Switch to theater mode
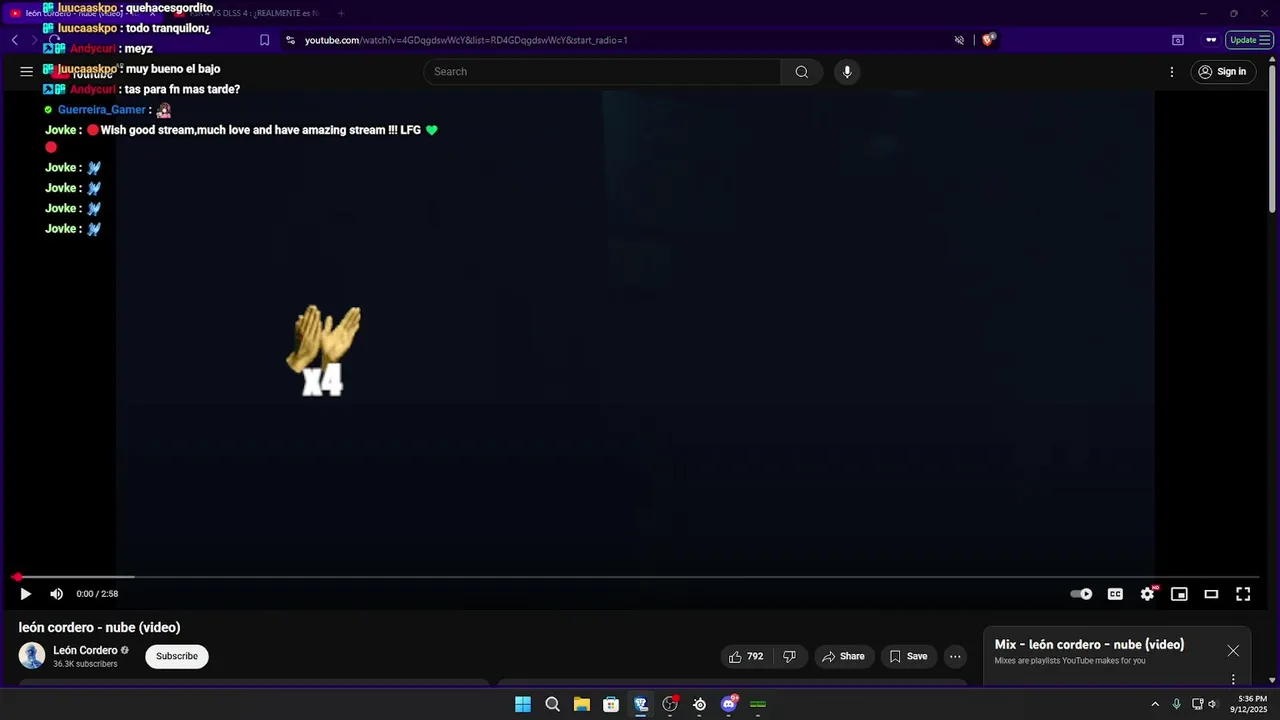This screenshot has width=1280, height=720. point(1211,594)
